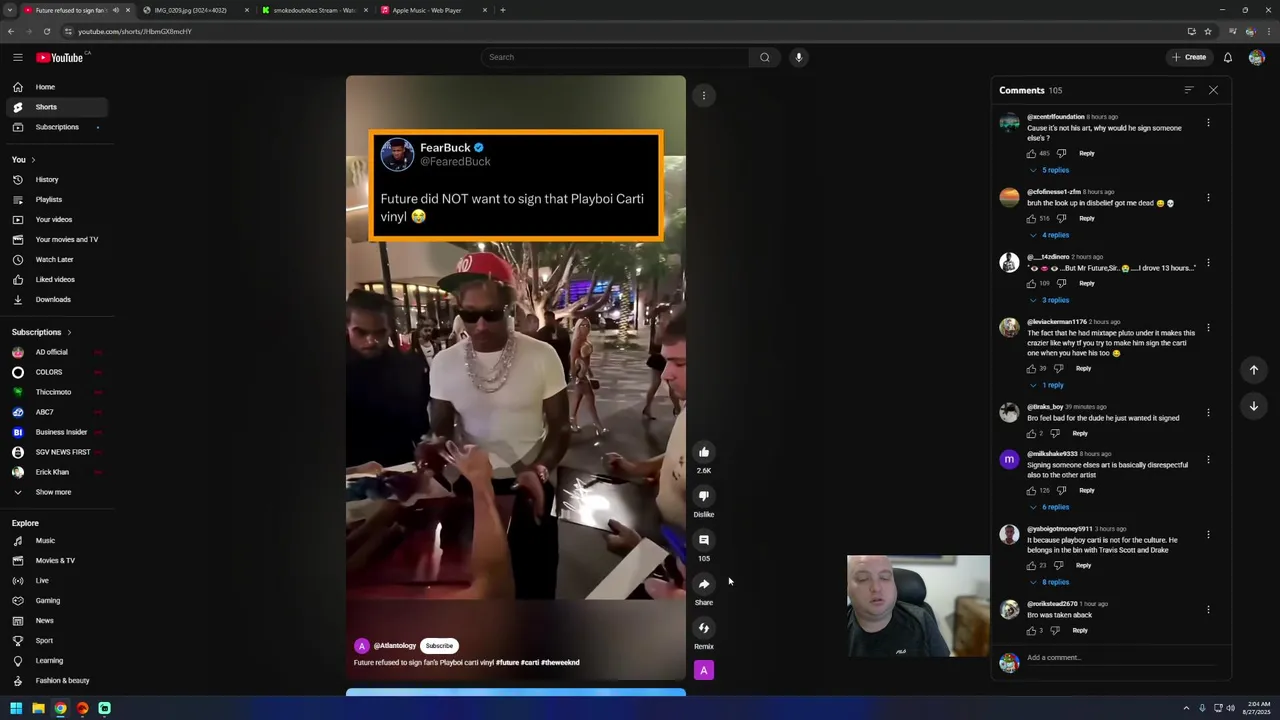This screenshot has height=720, width=1280.
Task: Expand 1 reply under @leviackerman1176
Action: (1046, 385)
